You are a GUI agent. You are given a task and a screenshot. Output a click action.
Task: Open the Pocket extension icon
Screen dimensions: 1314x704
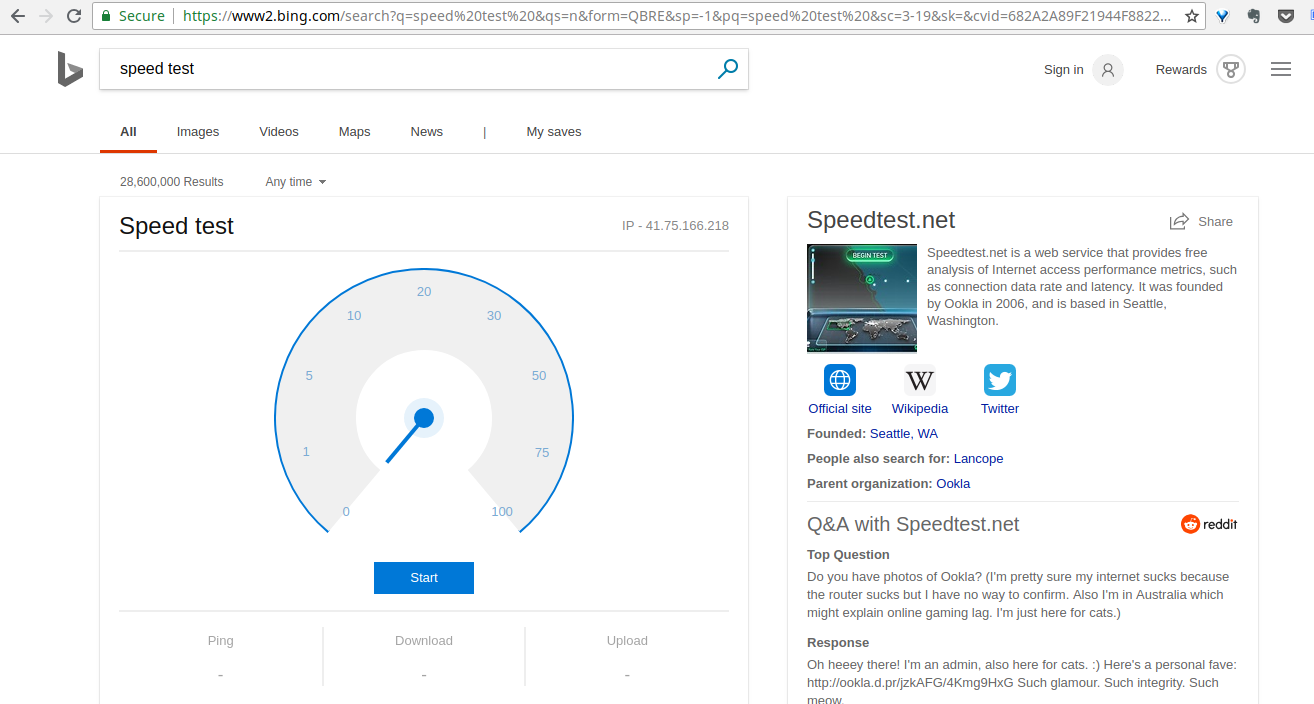click(1286, 16)
